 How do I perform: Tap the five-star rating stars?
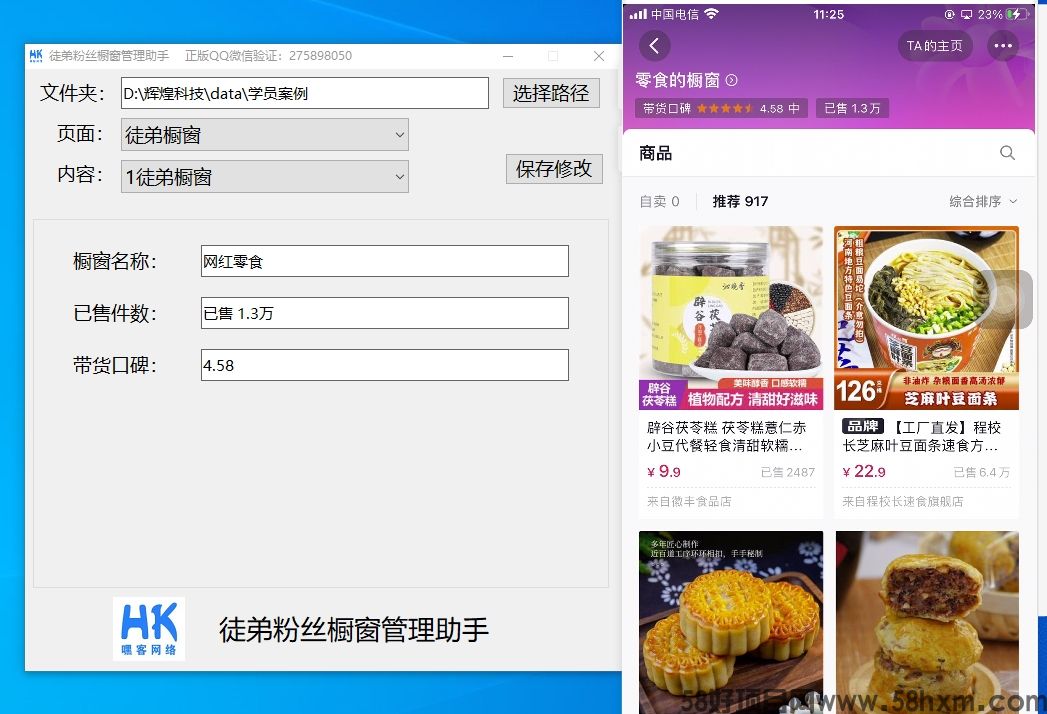[724, 108]
